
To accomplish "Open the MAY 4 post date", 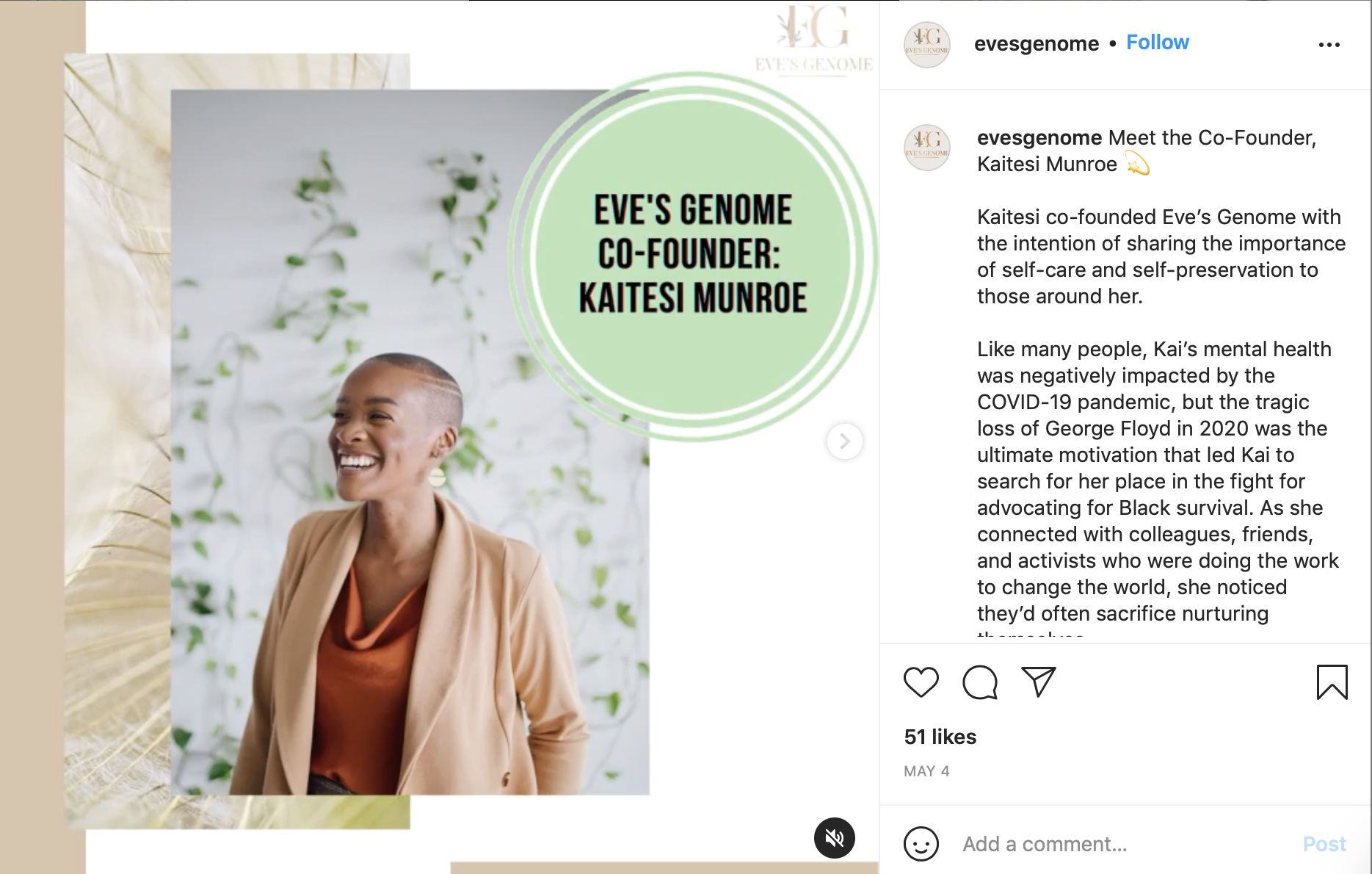I will point(926,771).
